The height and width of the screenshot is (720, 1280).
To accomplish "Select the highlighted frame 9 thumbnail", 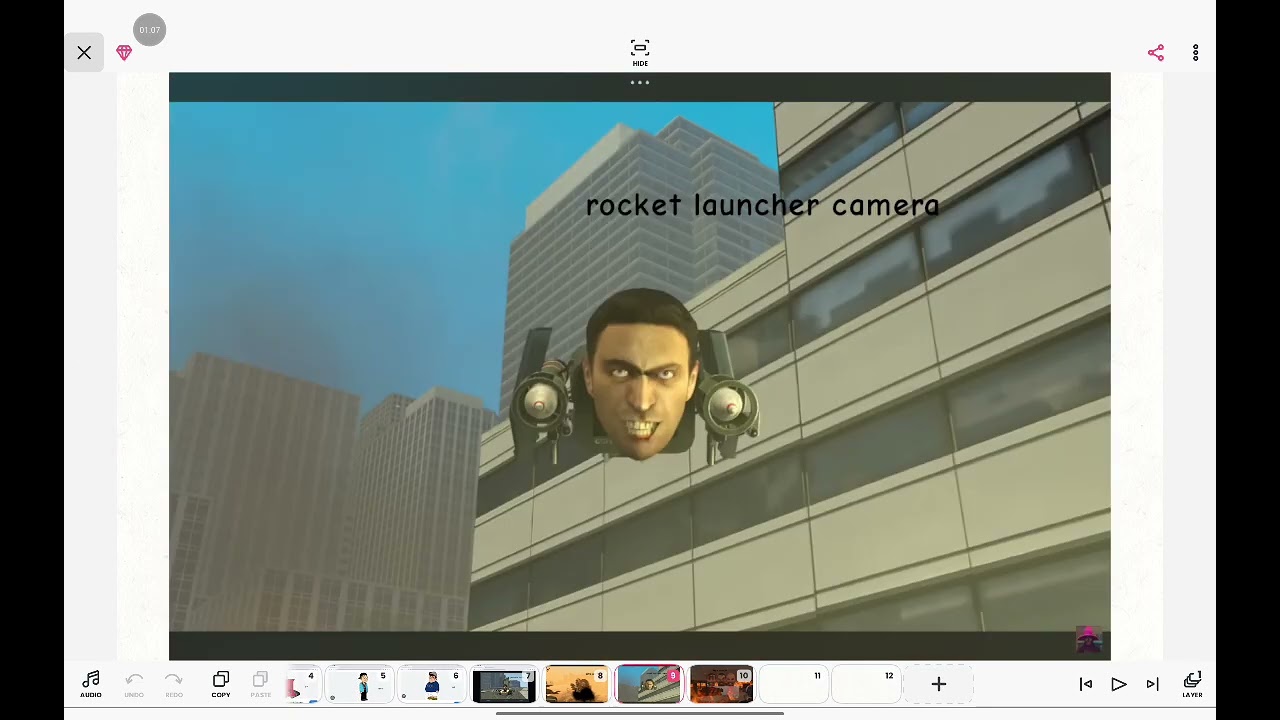I will (649, 685).
